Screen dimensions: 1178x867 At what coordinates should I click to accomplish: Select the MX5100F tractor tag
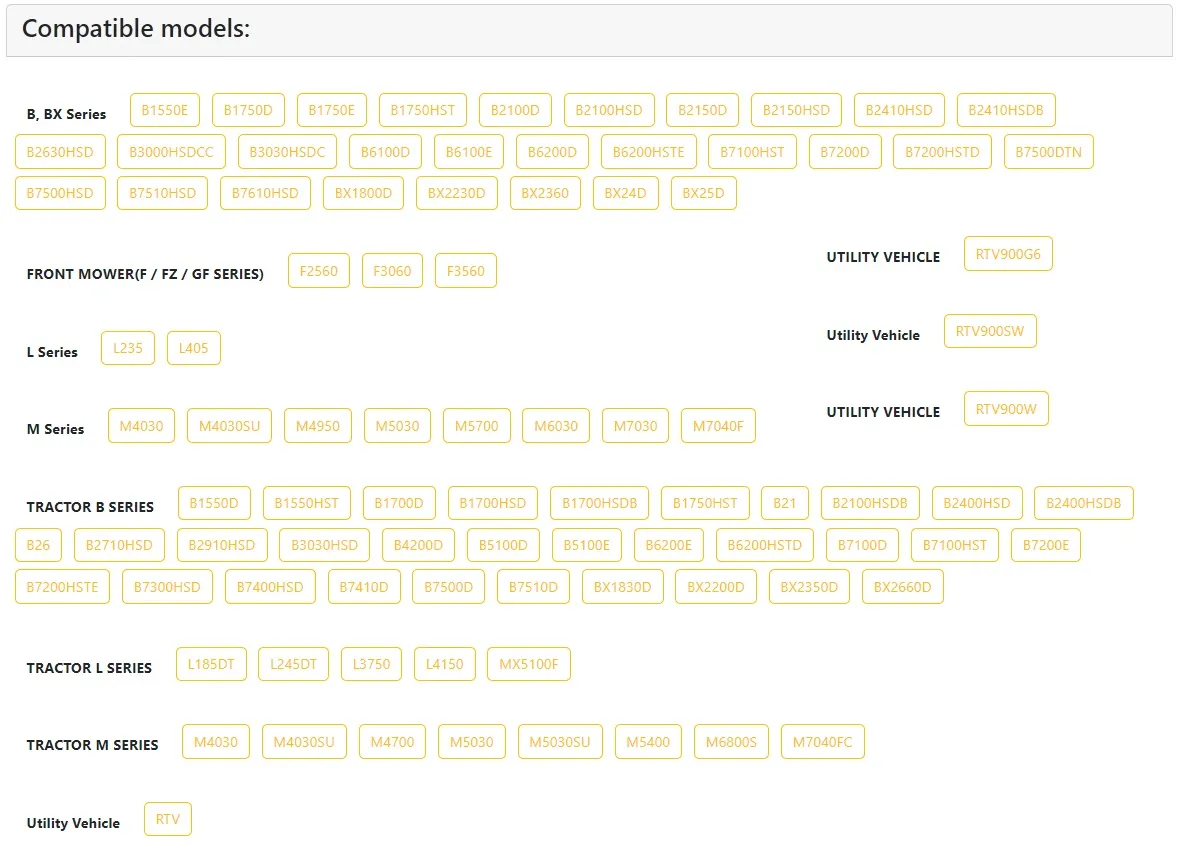pos(528,664)
